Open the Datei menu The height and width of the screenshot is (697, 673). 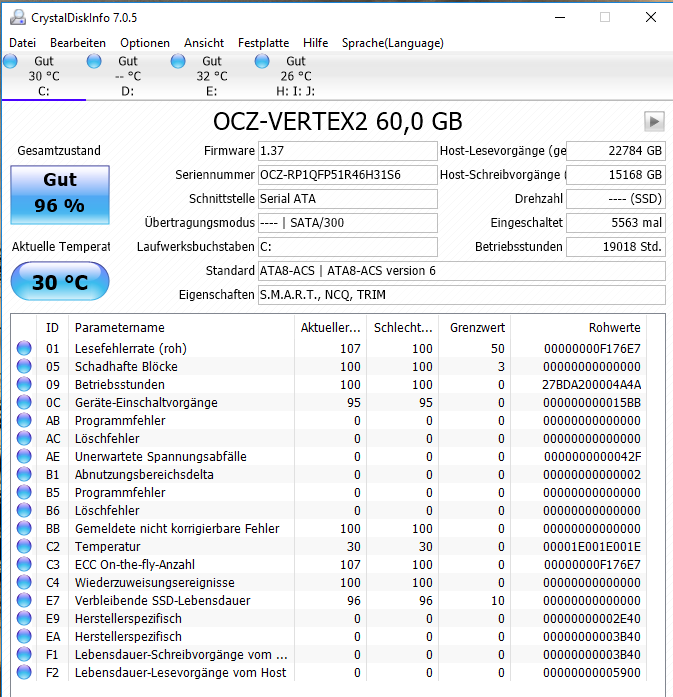[x=22, y=43]
